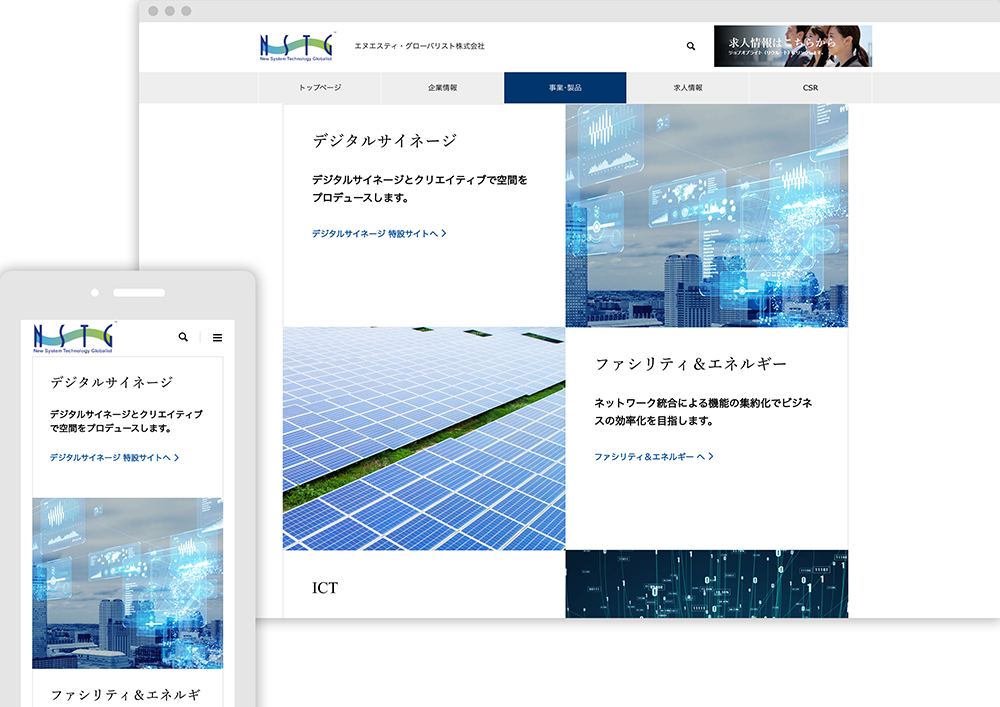This screenshot has width=1000, height=707.
Task: Click the binary code ICT image
Action: click(706, 584)
